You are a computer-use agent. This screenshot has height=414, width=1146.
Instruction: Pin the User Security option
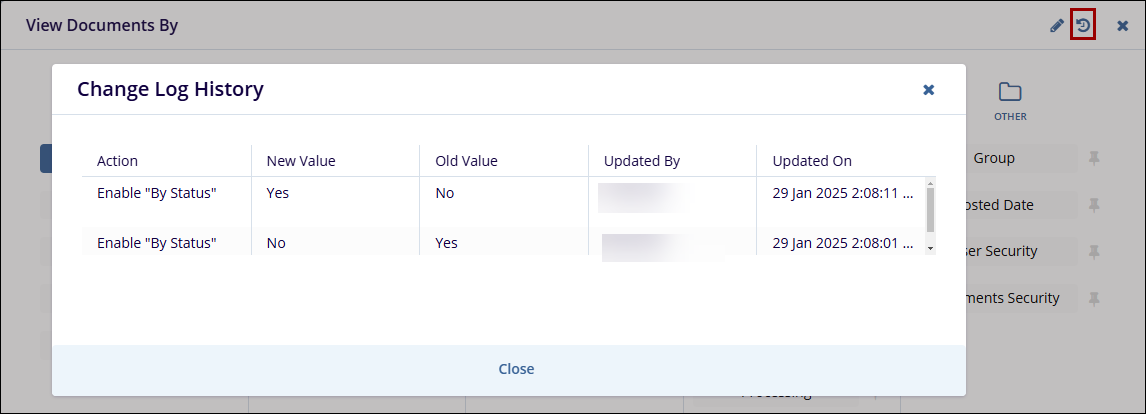coord(1094,251)
